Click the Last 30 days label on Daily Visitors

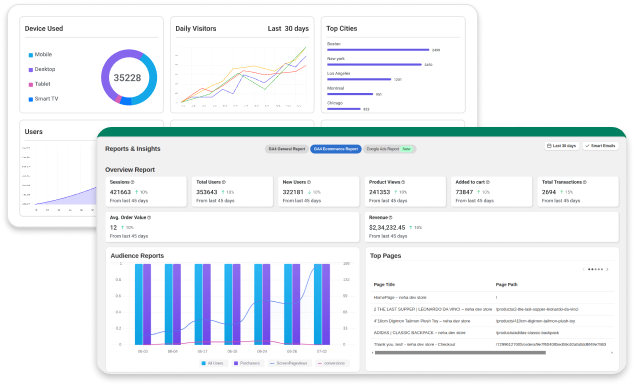coord(288,29)
